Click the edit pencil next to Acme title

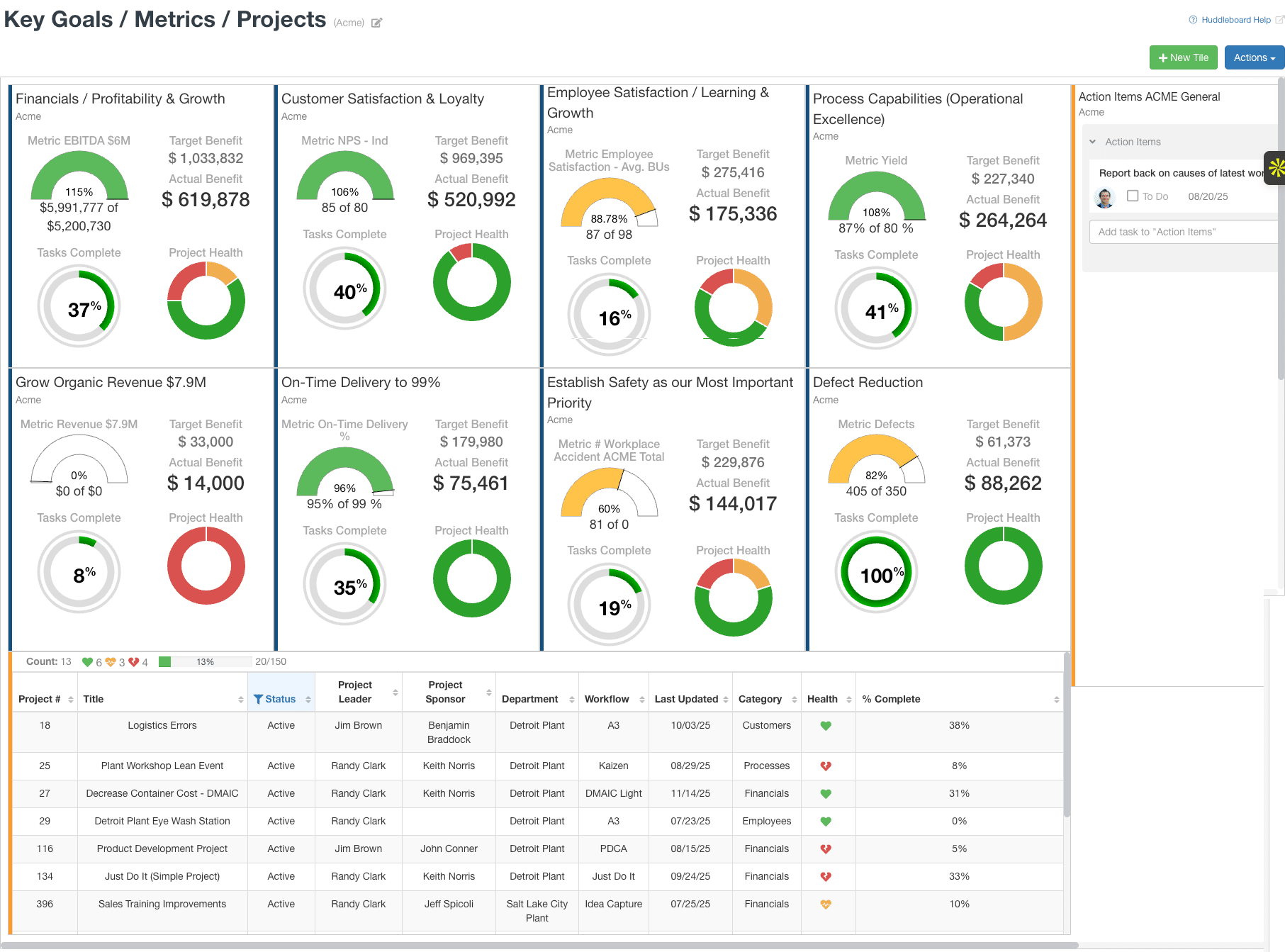click(376, 23)
